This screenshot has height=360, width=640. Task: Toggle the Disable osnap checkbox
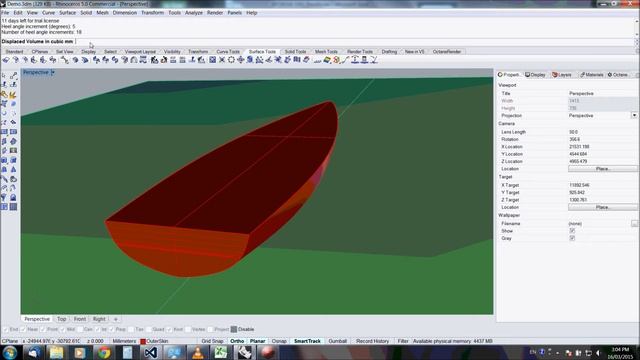tap(233, 329)
